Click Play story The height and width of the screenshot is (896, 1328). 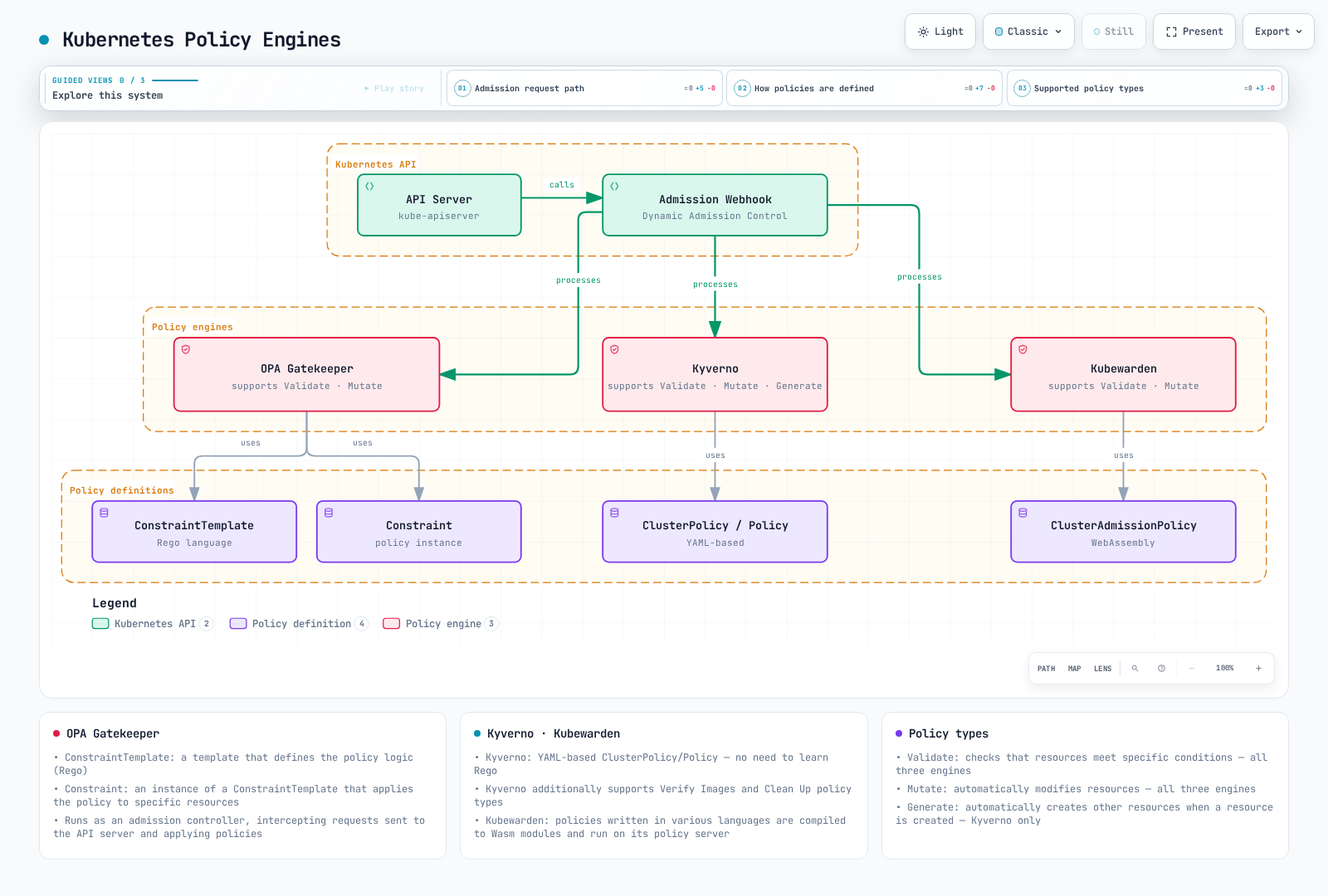tap(394, 88)
